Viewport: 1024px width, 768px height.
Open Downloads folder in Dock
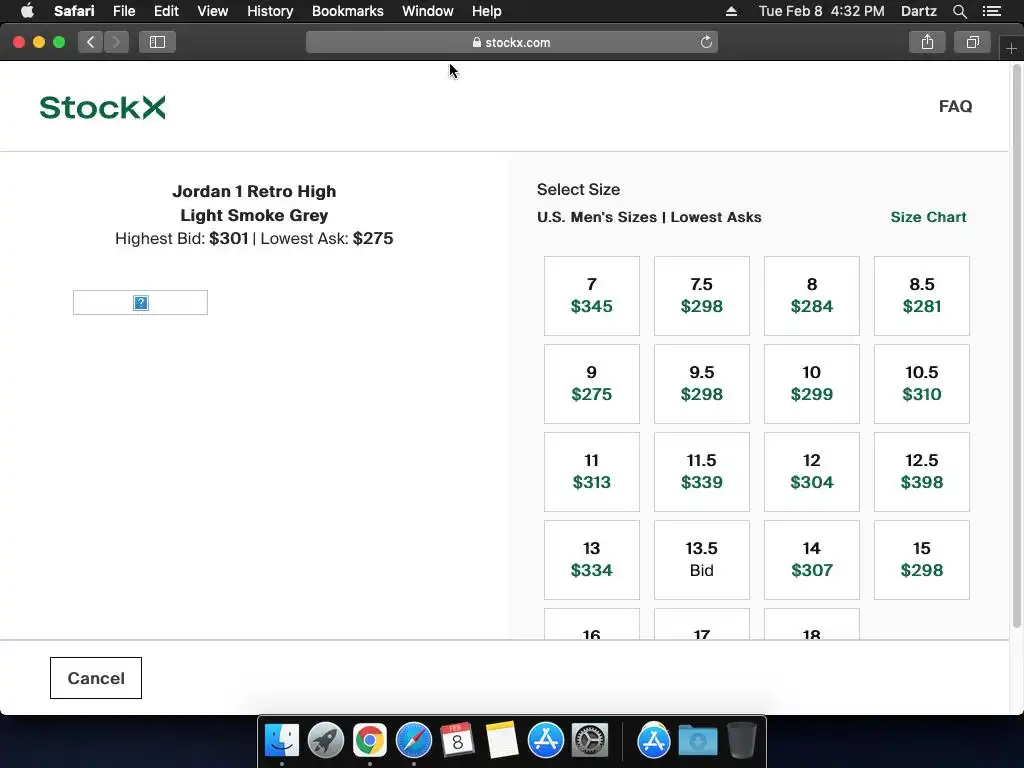pyautogui.click(x=697, y=741)
